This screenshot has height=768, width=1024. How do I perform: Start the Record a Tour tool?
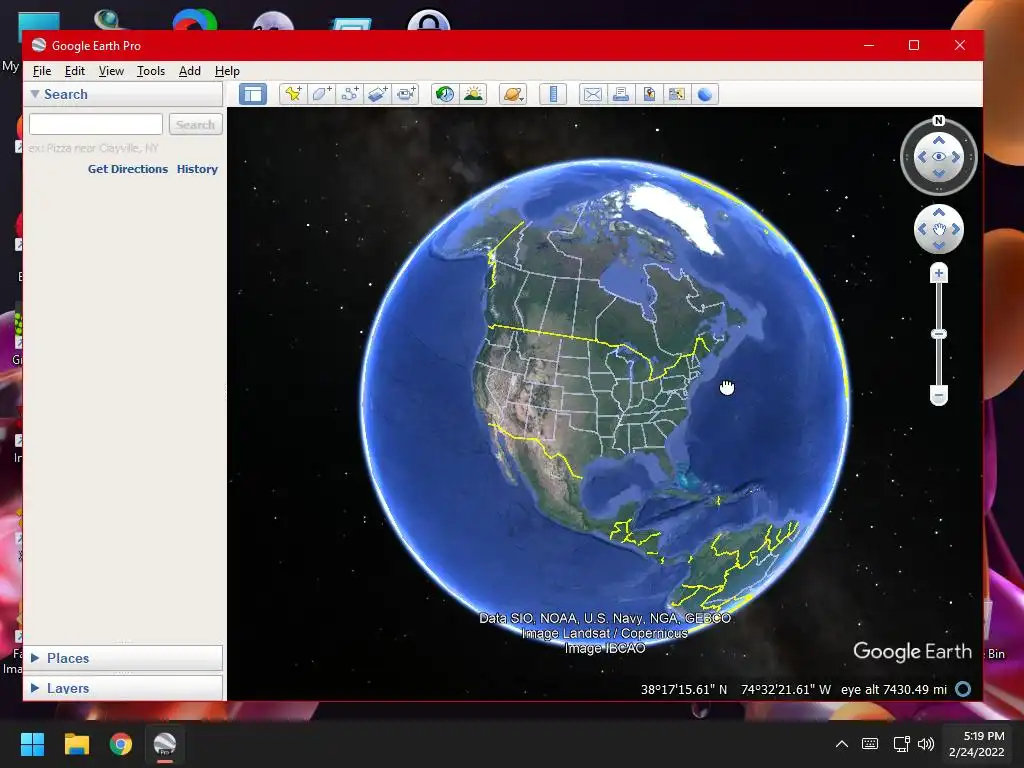tap(406, 94)
